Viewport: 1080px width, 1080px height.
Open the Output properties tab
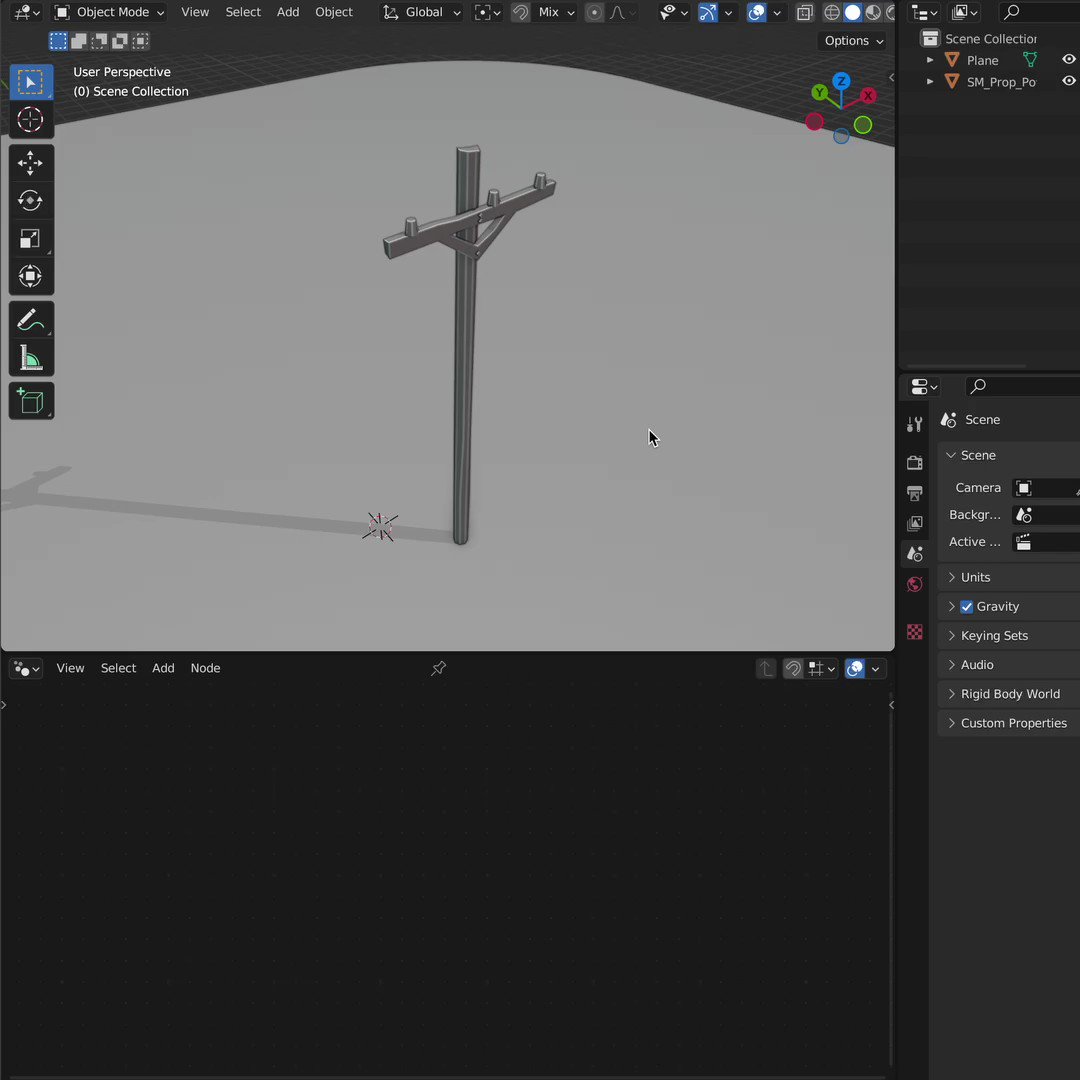(x=914, y=492)
